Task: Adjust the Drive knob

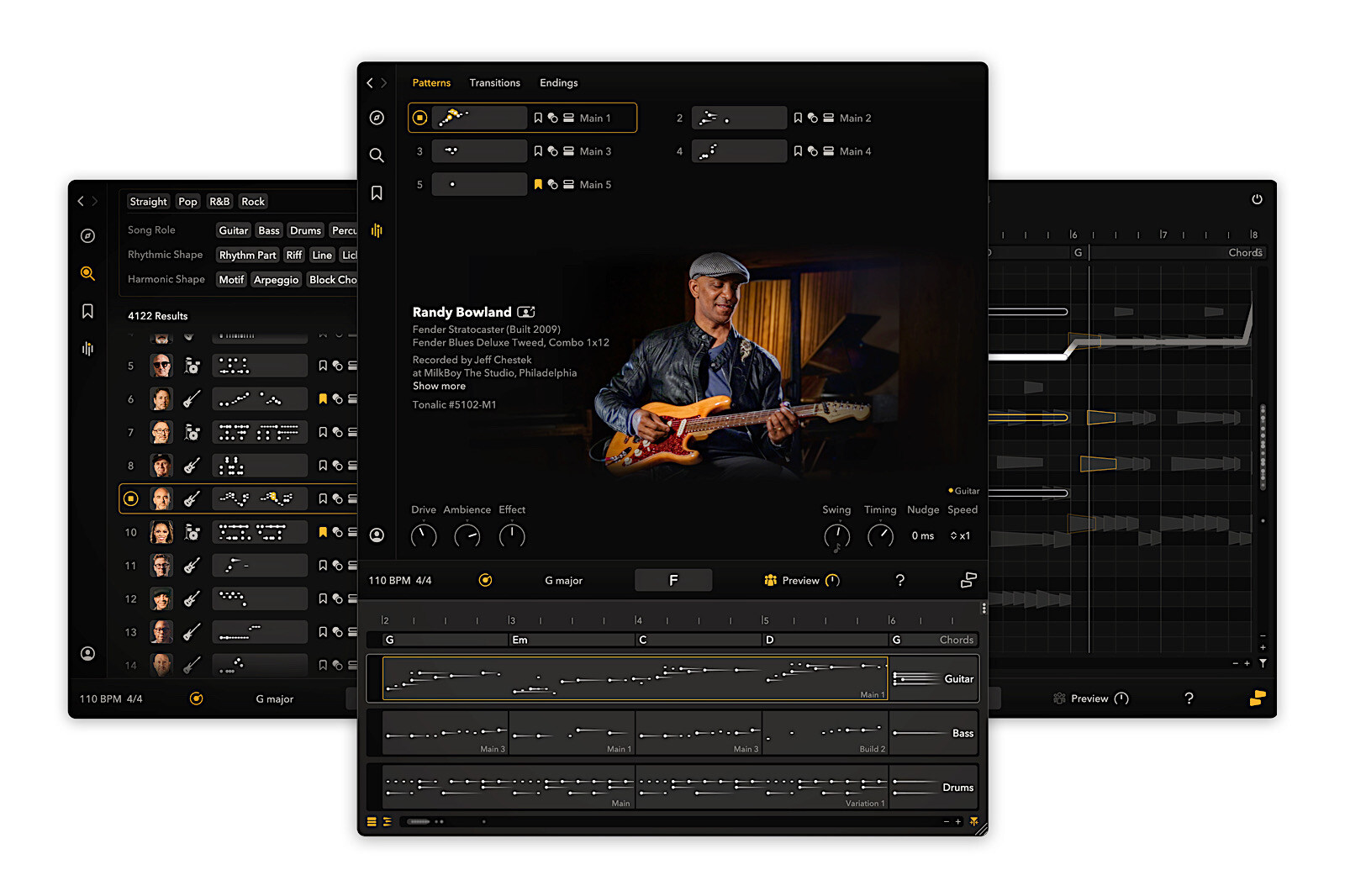Action: [x=424, y=535]
